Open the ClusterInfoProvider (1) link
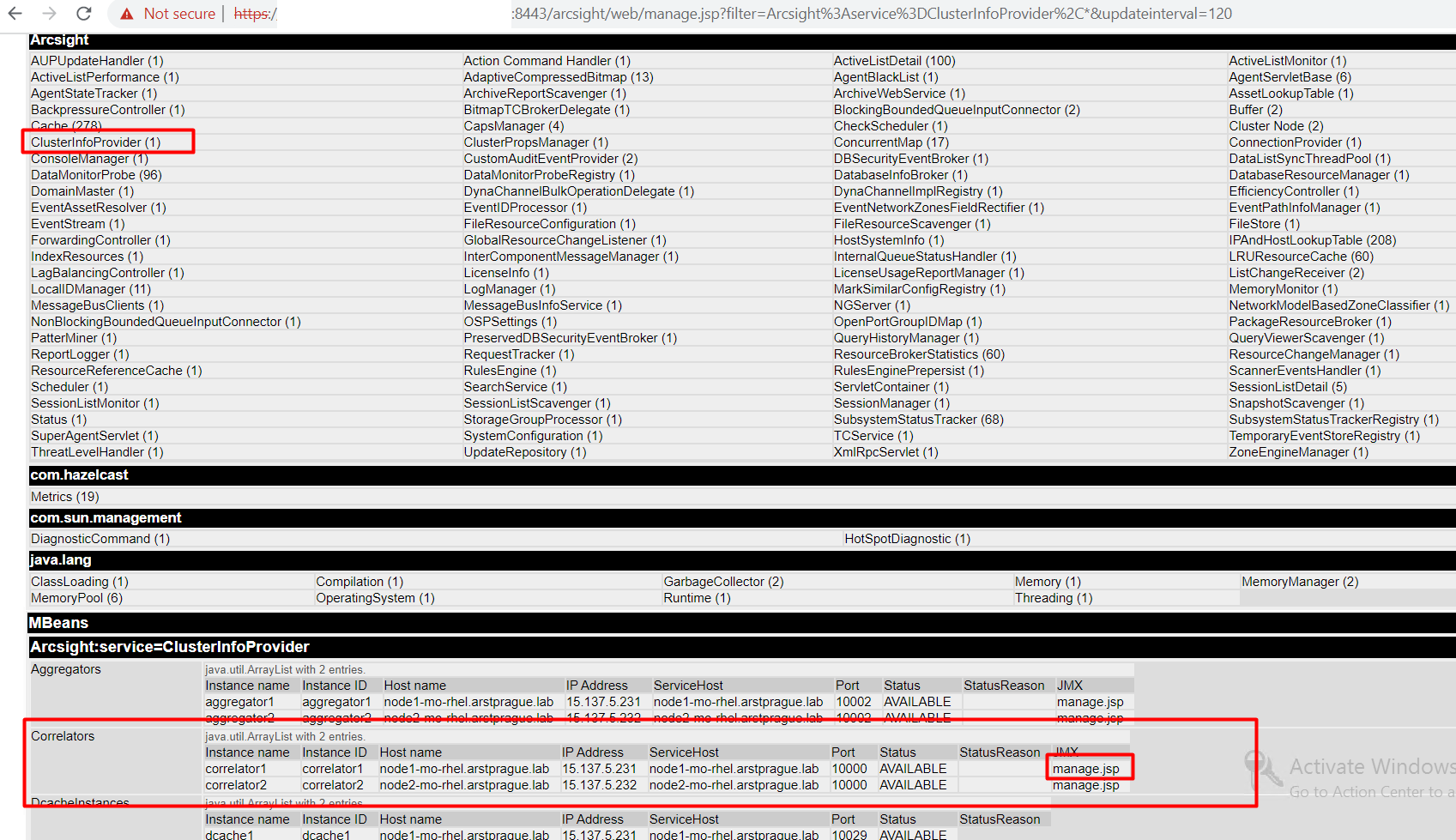 click(x=96, y=142)
